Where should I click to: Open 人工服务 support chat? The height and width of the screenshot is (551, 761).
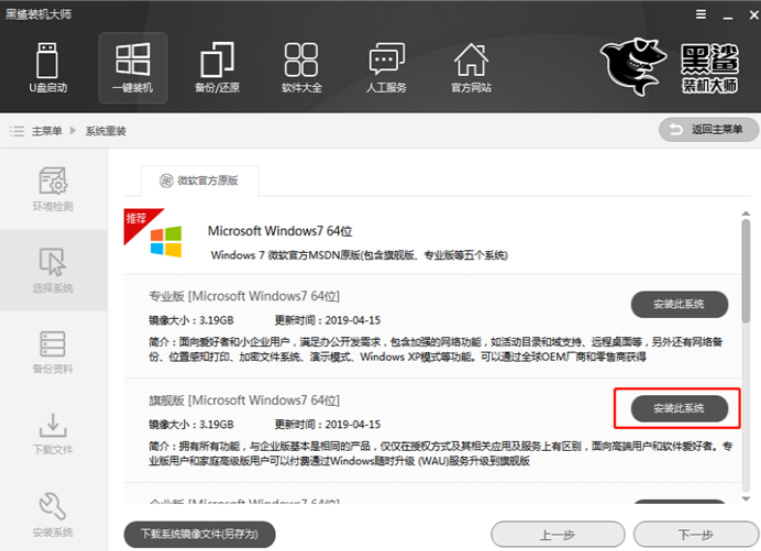point(386,67)
